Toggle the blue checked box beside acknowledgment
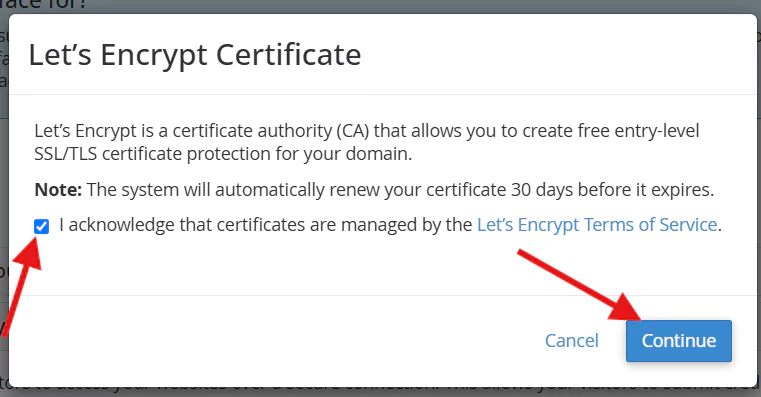 coord(42,226)
